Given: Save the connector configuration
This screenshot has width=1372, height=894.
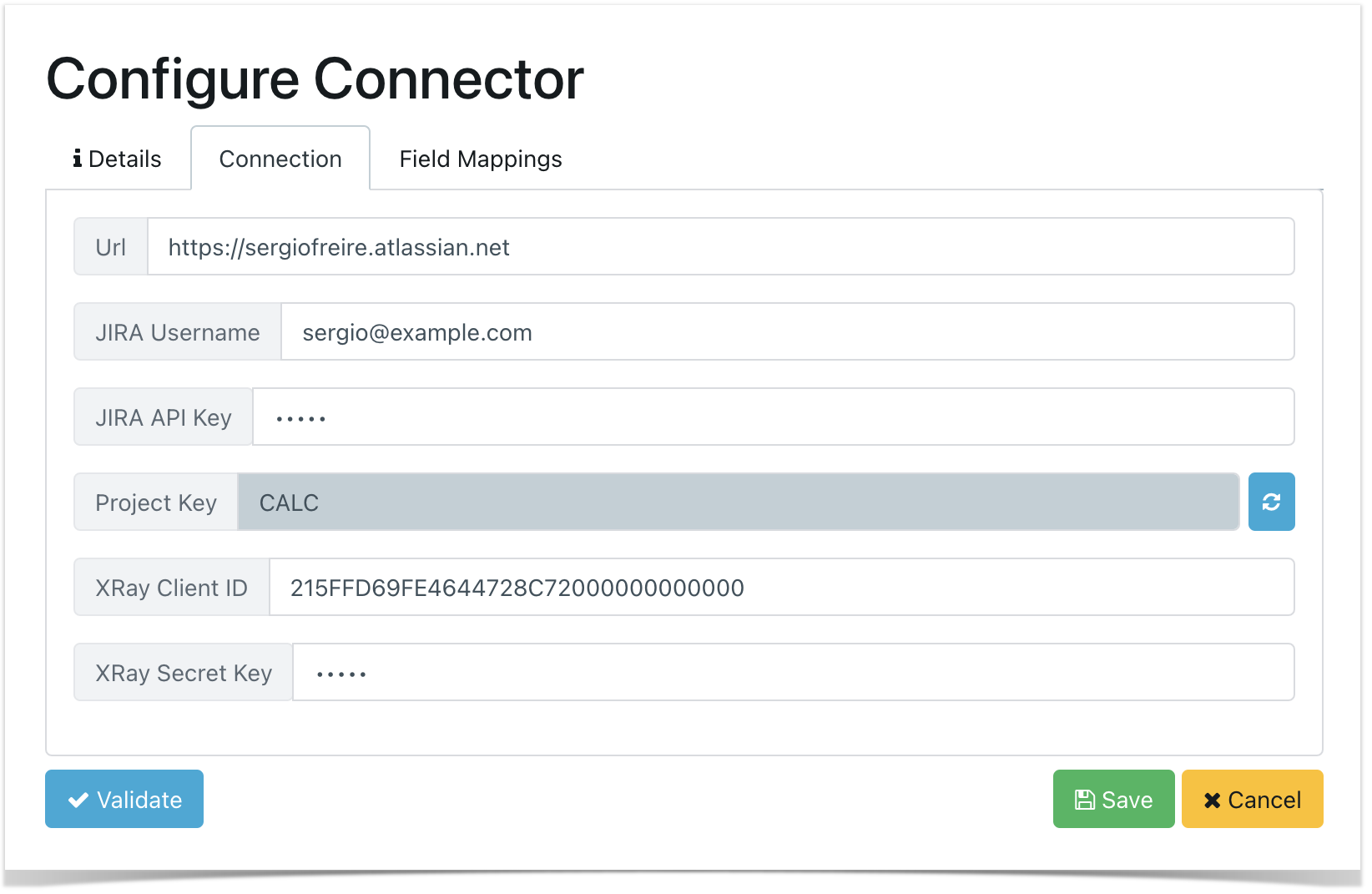Looking at the screenshot, I should point(1113,799).
